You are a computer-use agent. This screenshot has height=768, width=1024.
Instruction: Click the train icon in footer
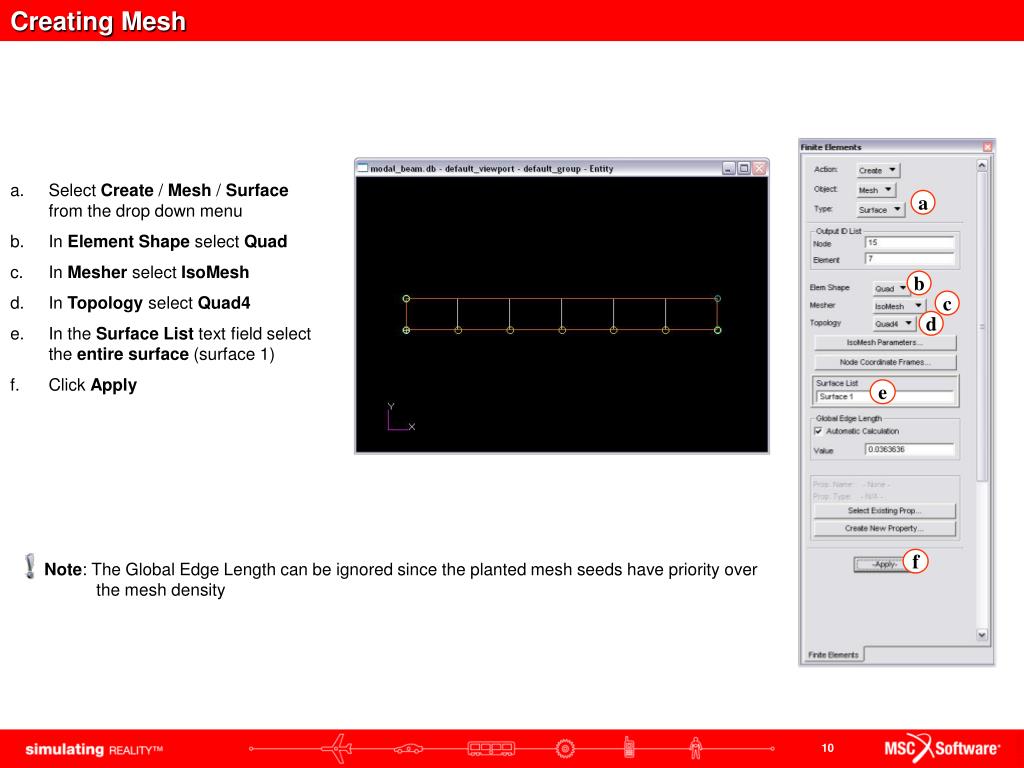click(x=491, y=748)
